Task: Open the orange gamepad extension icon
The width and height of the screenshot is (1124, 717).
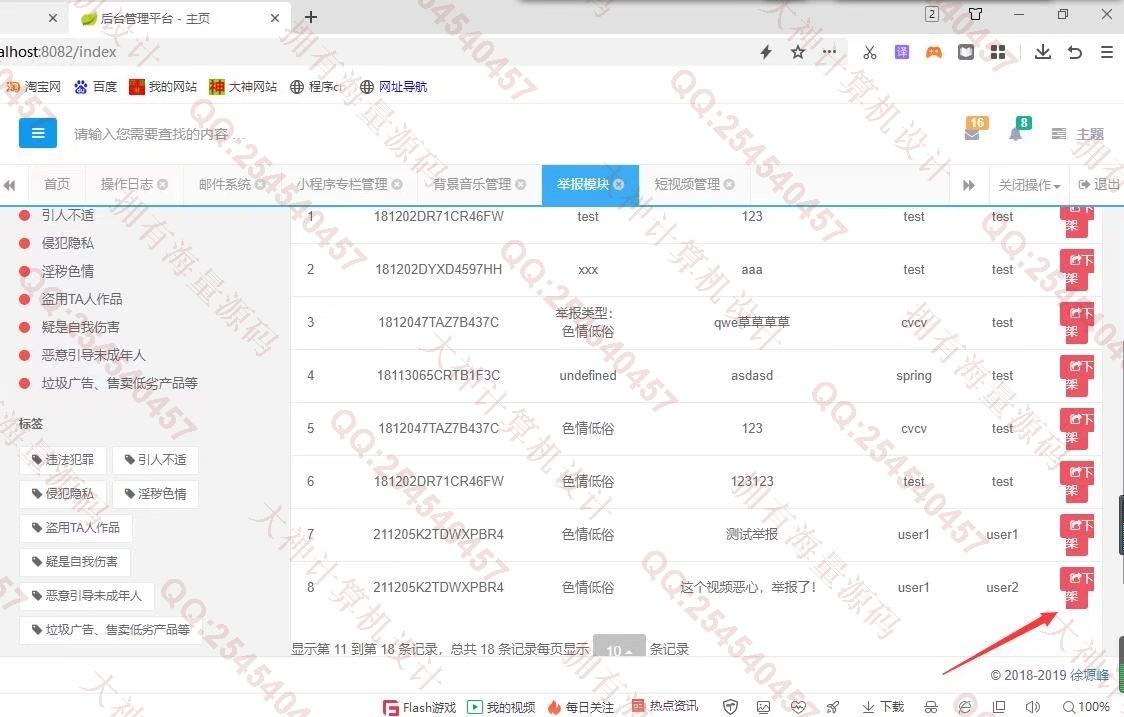Action: click(x=933, y=52)
